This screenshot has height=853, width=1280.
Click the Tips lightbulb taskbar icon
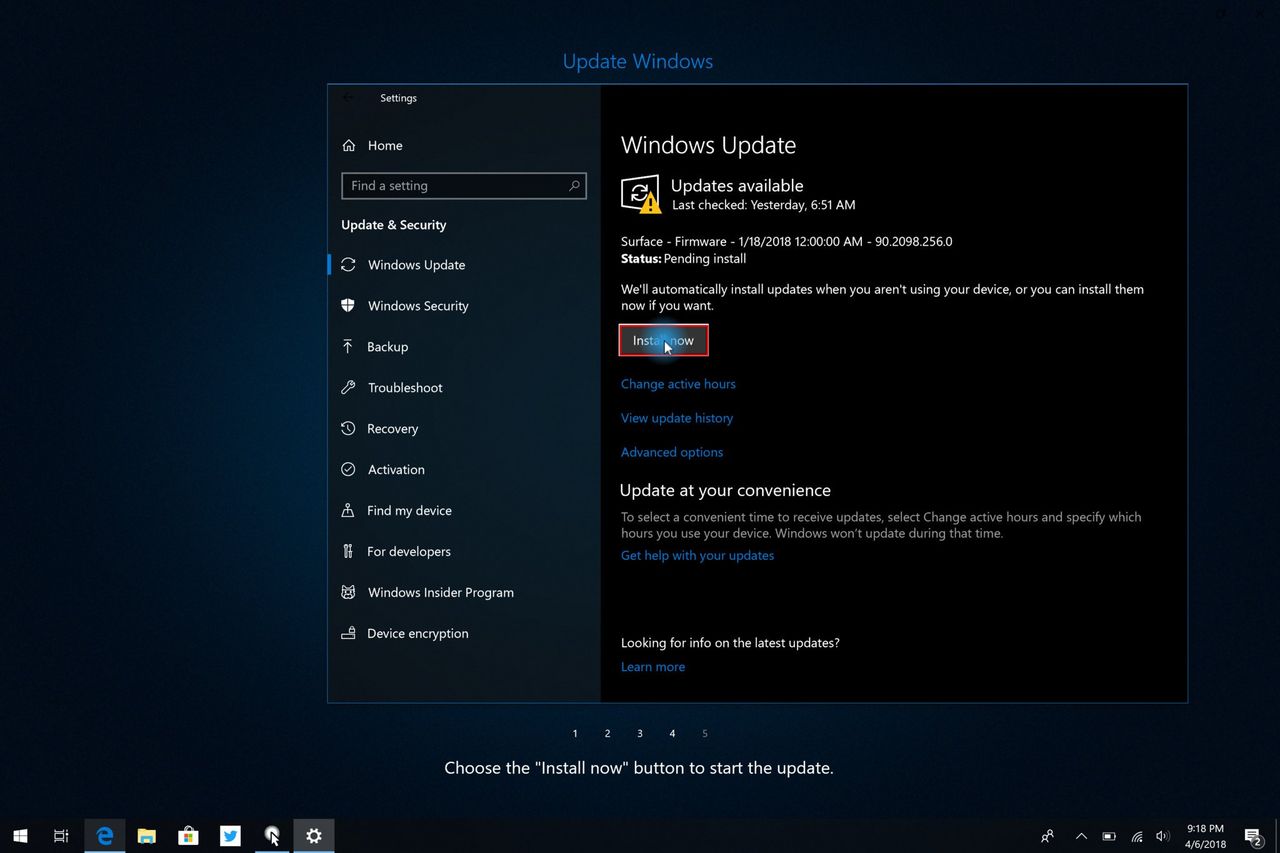click(272, 836)
